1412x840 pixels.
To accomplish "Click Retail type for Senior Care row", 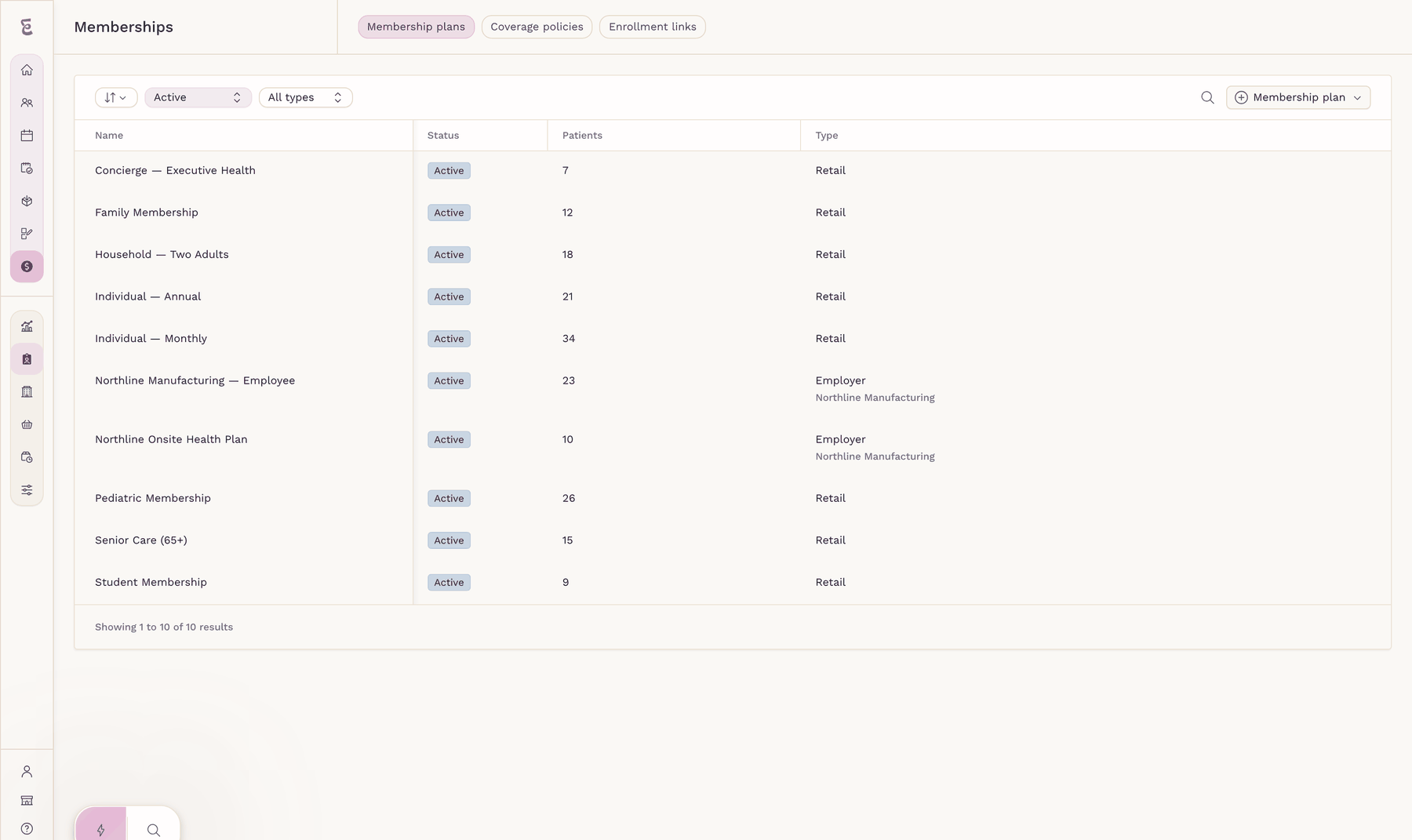I will click(x=830, y=540).
